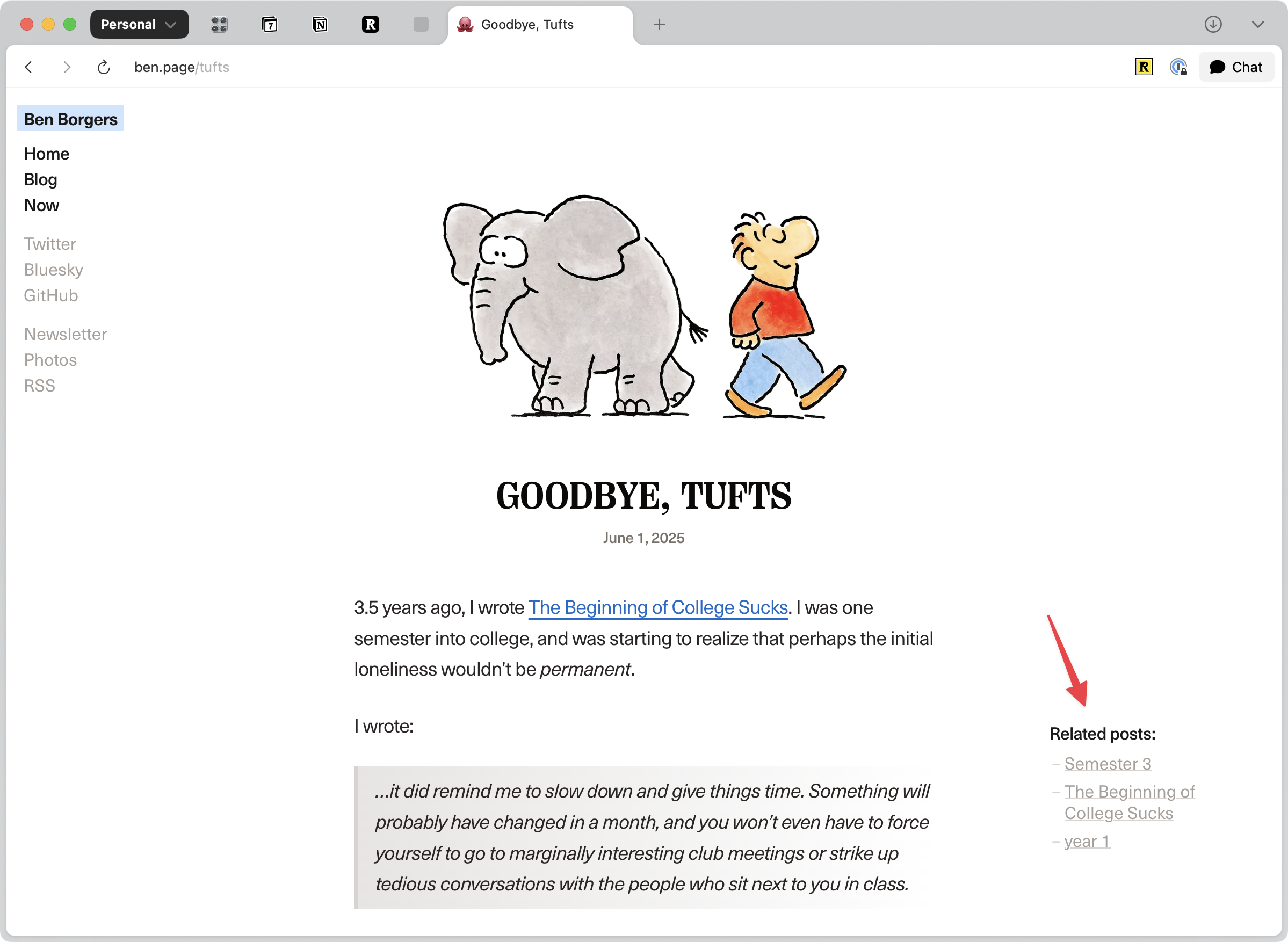Open the Notion pinned tab
This screenshot has height=942, width=1288.
pyautogui.click(x=320, y=25)
